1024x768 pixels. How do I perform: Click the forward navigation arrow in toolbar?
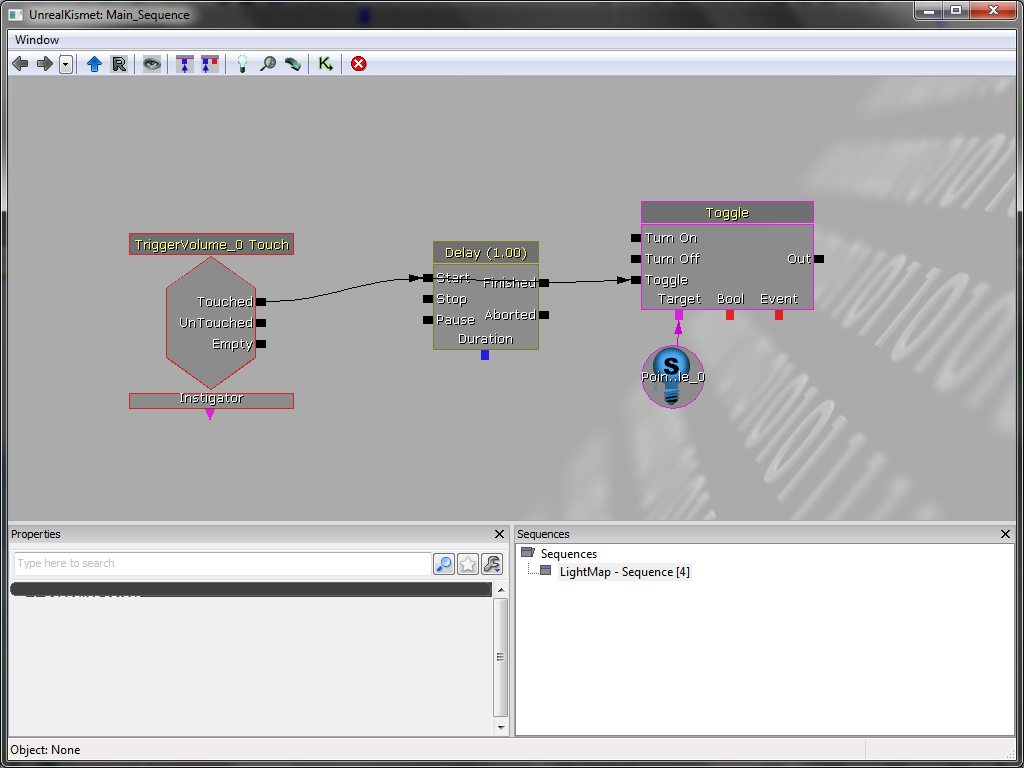point(44,64)
